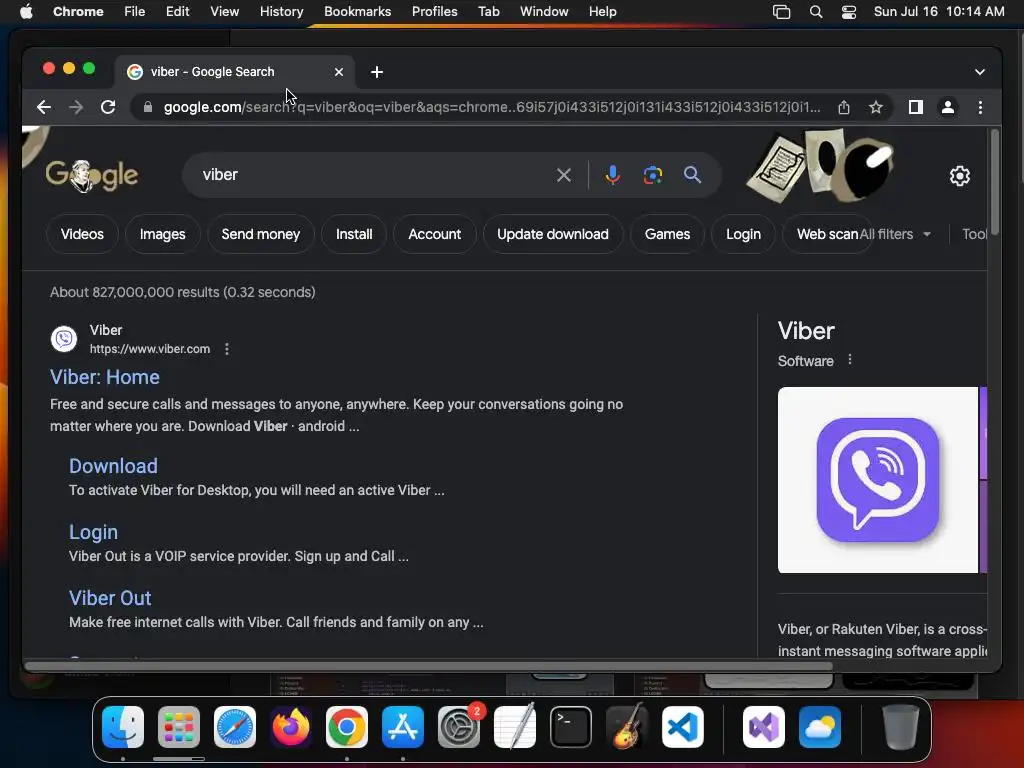Open more options next to viber.com result

[227, 349]
